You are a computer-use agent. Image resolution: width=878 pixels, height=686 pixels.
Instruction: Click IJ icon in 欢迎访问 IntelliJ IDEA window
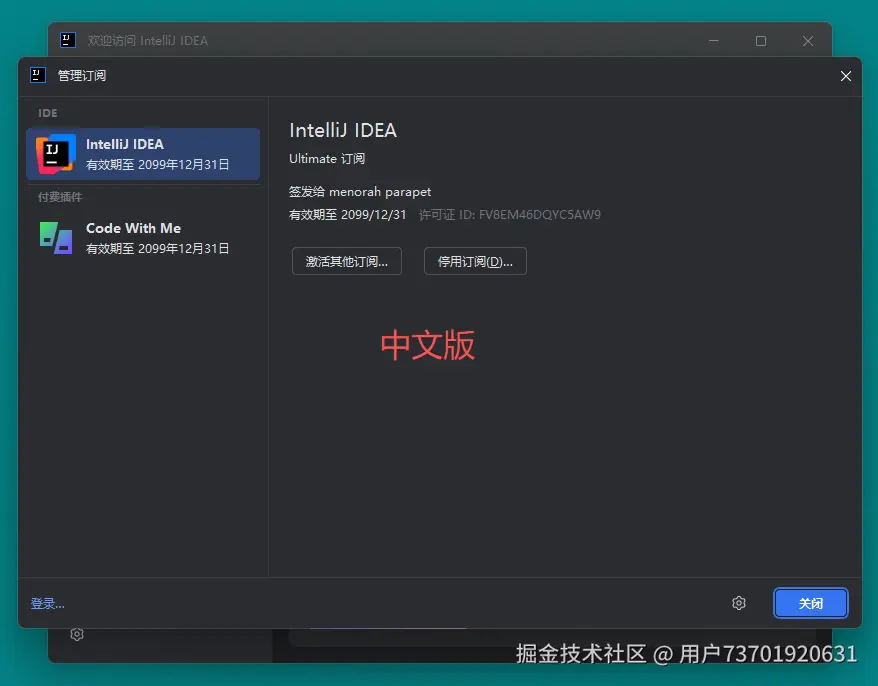point(68,40)
